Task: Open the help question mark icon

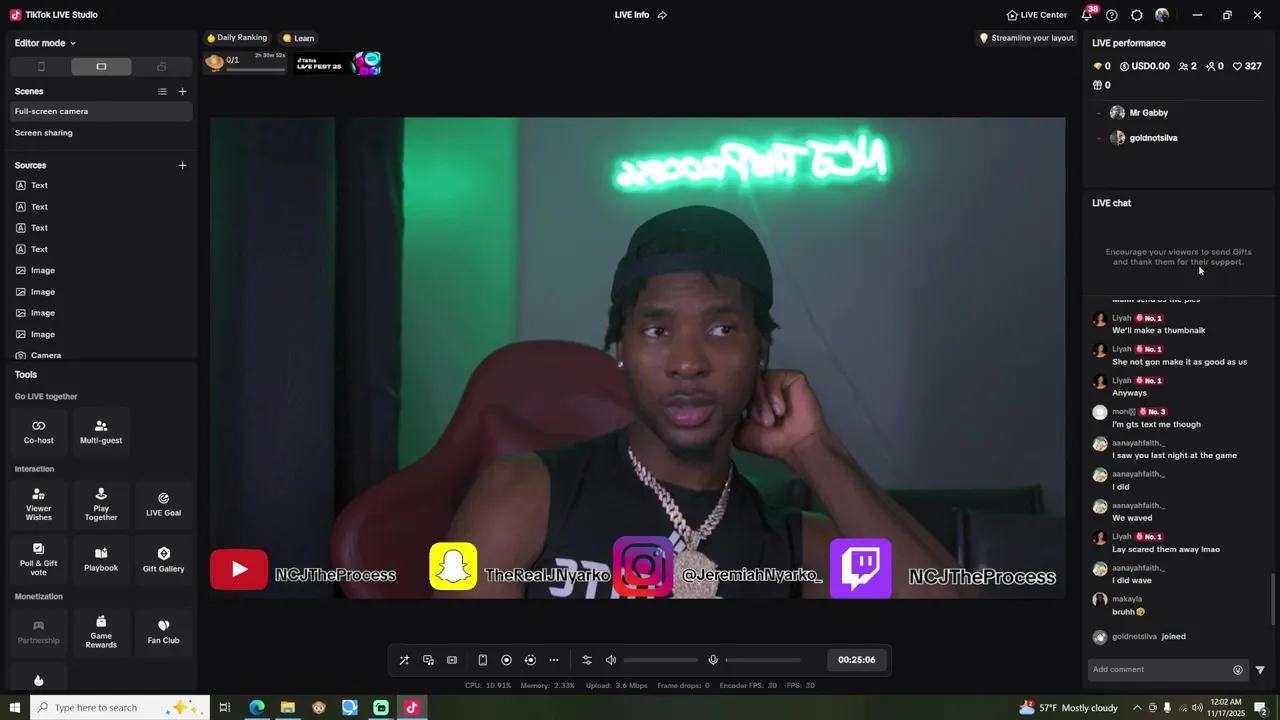Action: coord(1112,15)
